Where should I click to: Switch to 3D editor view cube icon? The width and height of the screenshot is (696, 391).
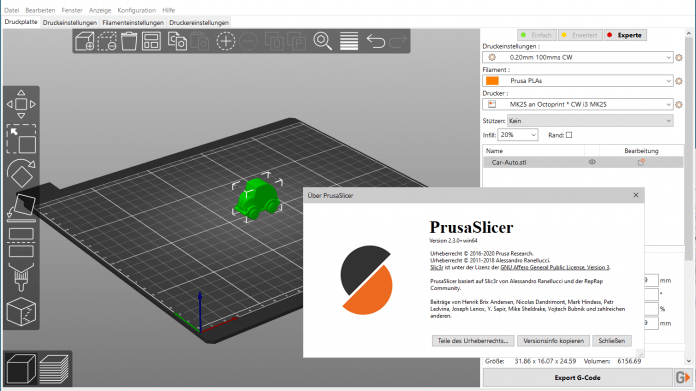21,369
